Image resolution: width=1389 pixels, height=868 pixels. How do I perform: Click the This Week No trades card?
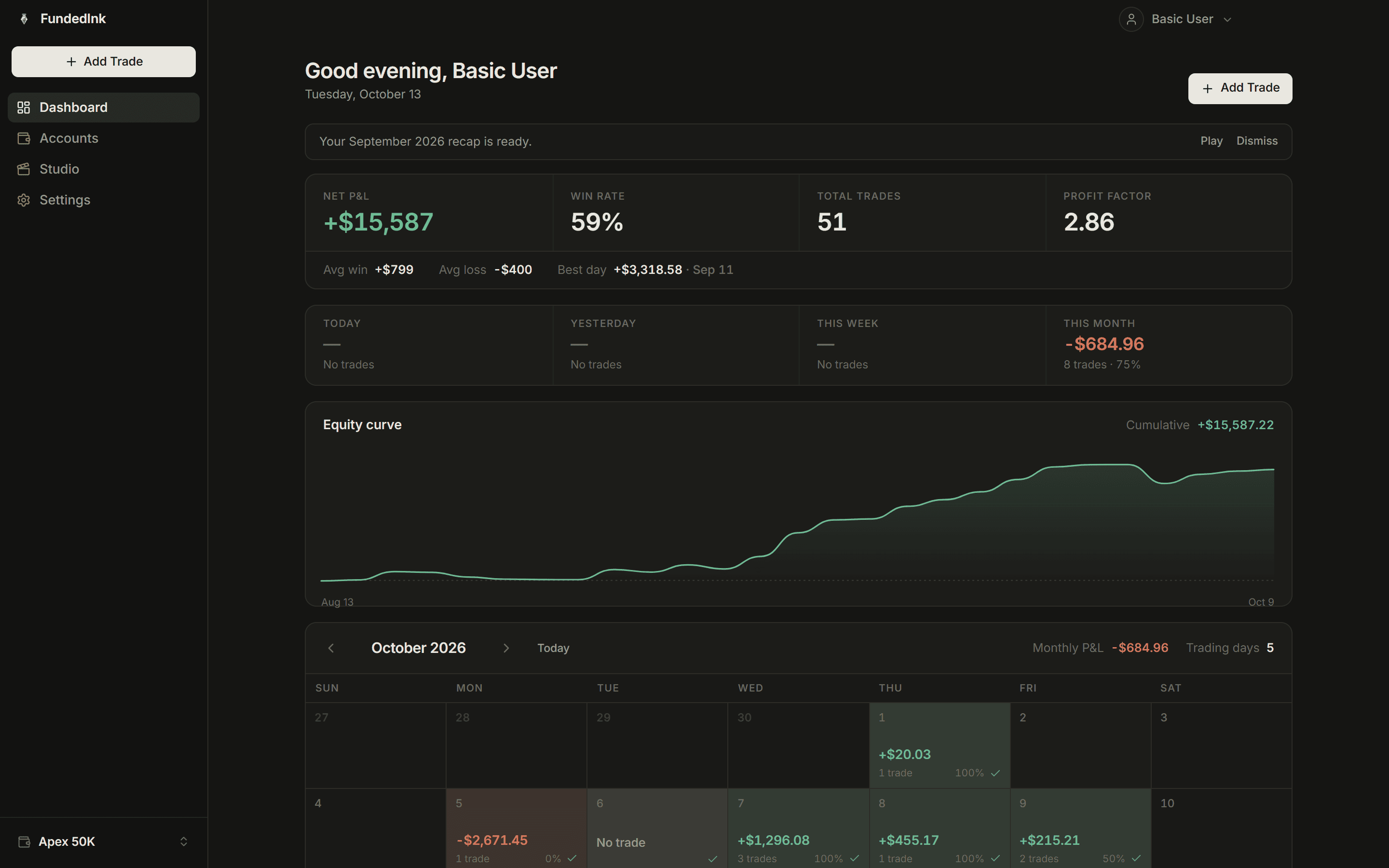tap(922, 345)
